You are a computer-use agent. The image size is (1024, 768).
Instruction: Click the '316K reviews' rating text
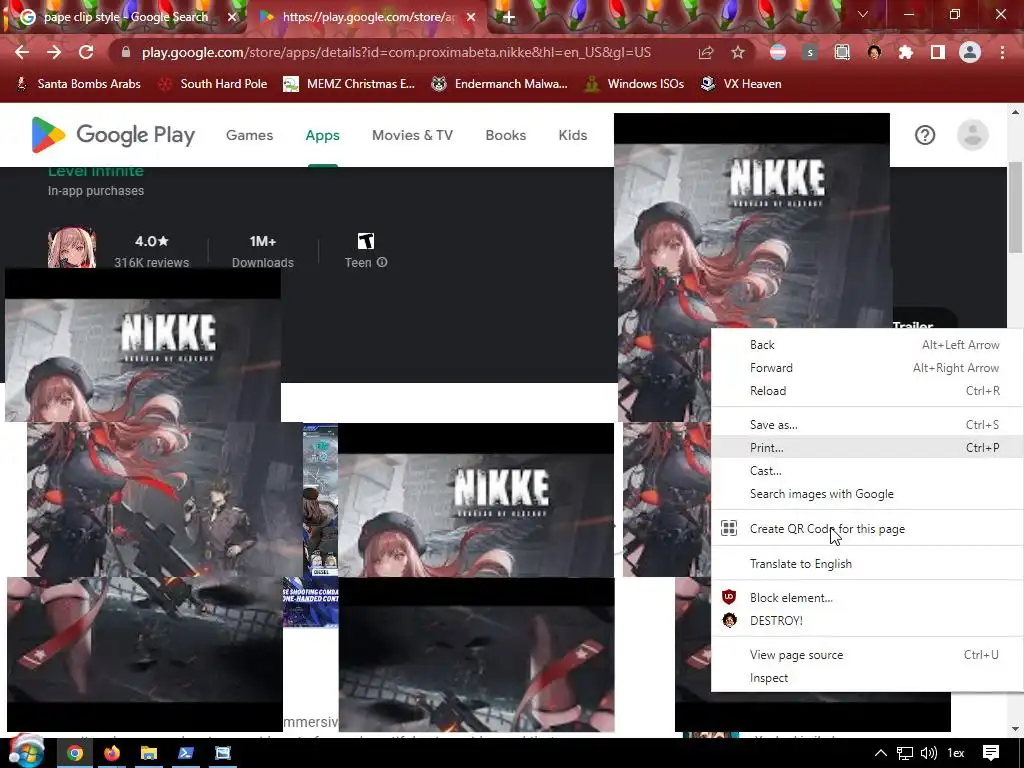[x=152, y=263]
